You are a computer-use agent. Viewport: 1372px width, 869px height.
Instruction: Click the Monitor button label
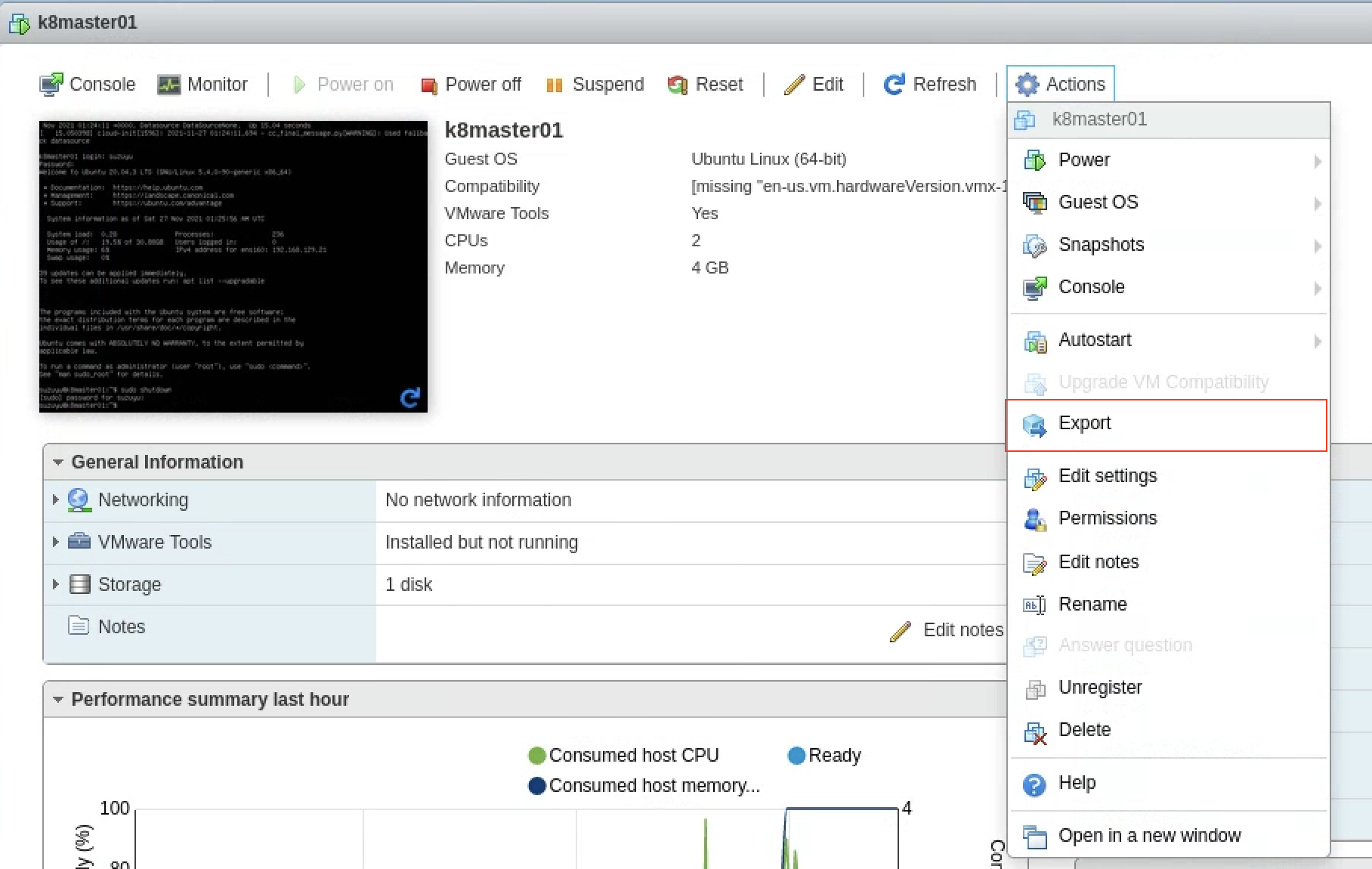(x=218, y=85)
